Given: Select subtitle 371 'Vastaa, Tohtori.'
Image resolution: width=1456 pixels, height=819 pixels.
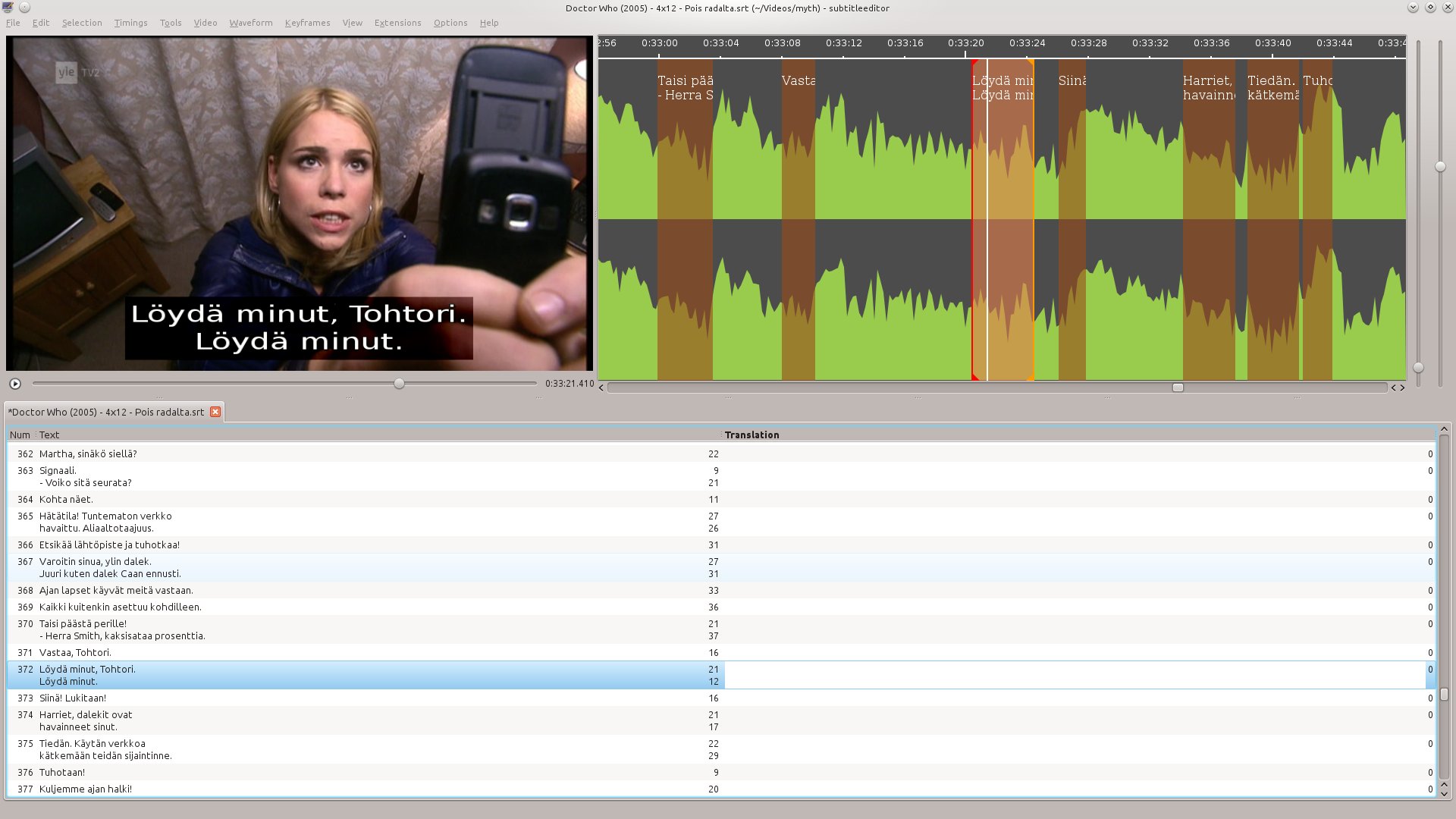Looking at the screenshot, I should (720, 652).
